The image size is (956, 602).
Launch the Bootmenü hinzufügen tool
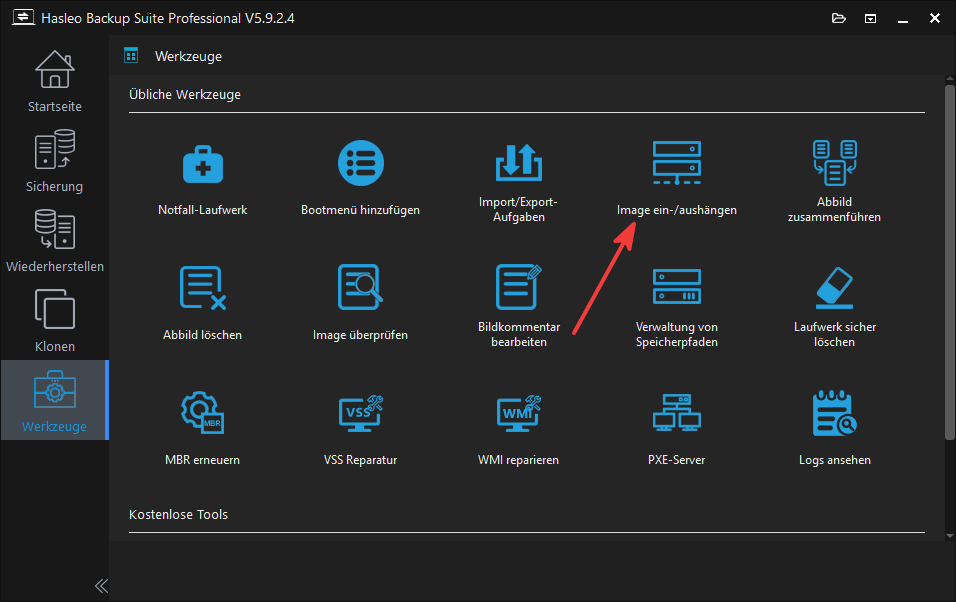pyautogui.click(x=360, y=180)
